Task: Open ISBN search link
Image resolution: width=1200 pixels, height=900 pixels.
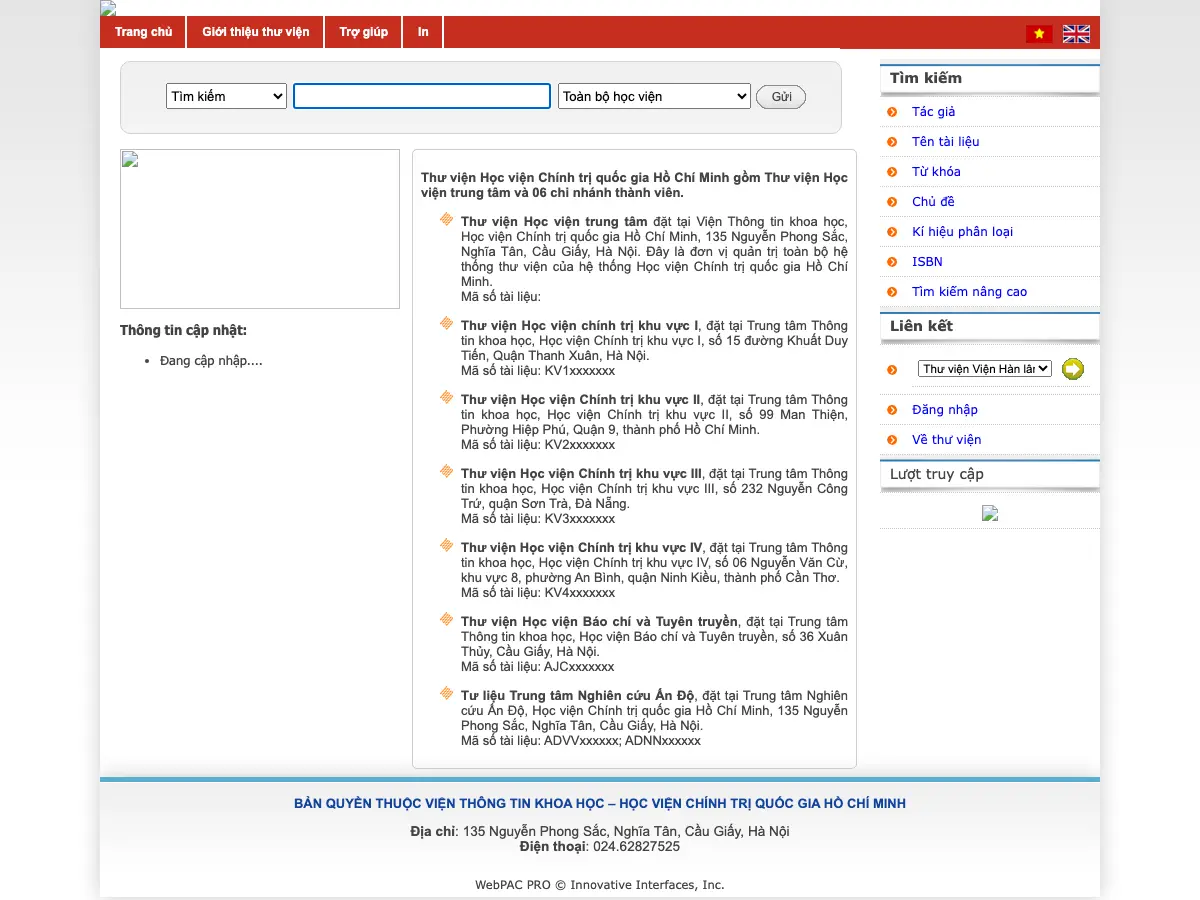Action: click(927, 262)
